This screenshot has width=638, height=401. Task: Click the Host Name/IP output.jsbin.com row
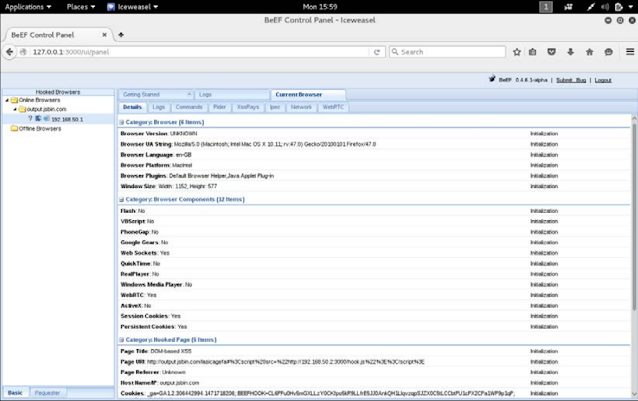point(374,383)
